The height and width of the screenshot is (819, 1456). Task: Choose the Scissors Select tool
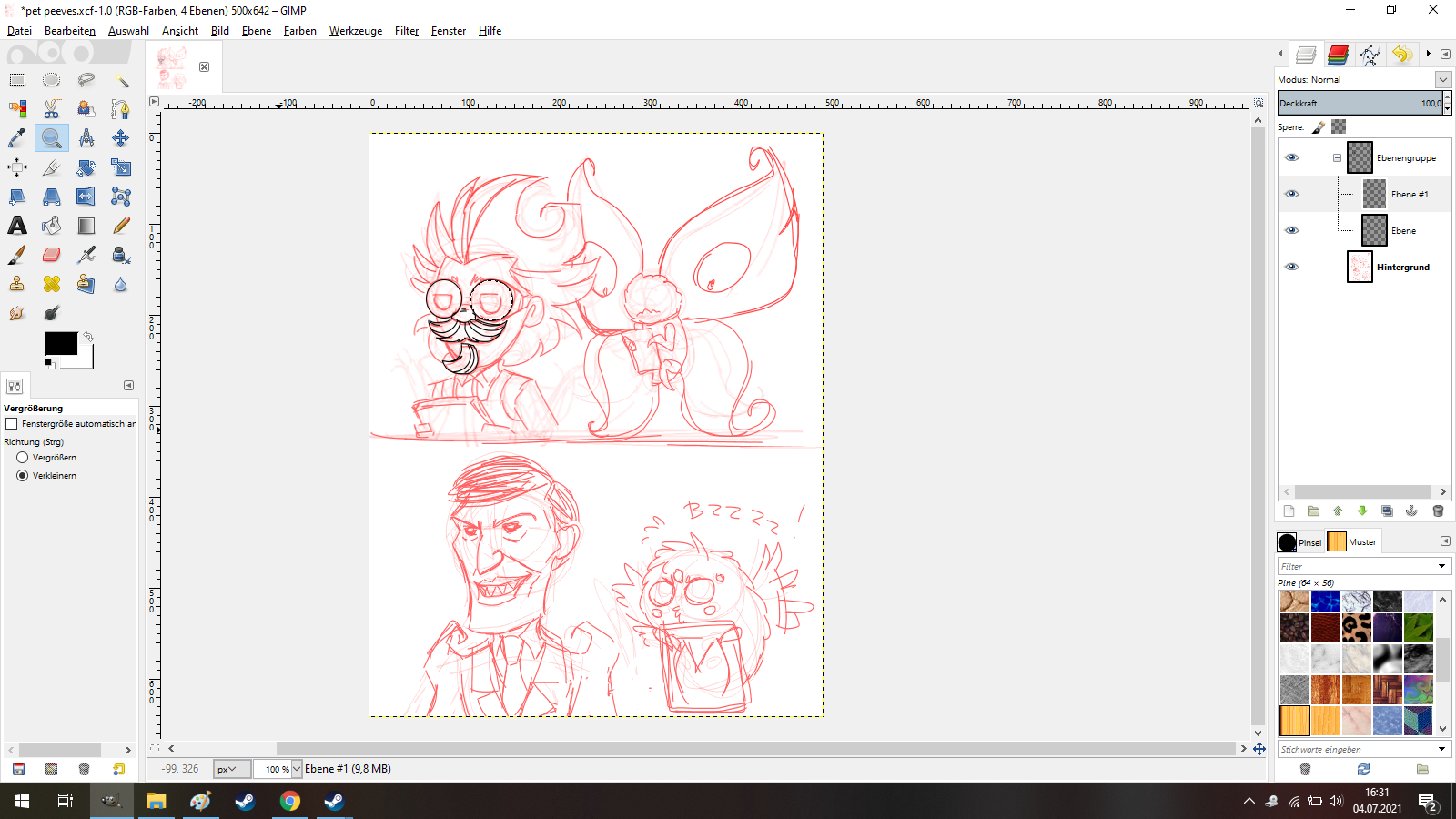pos(52,109)
